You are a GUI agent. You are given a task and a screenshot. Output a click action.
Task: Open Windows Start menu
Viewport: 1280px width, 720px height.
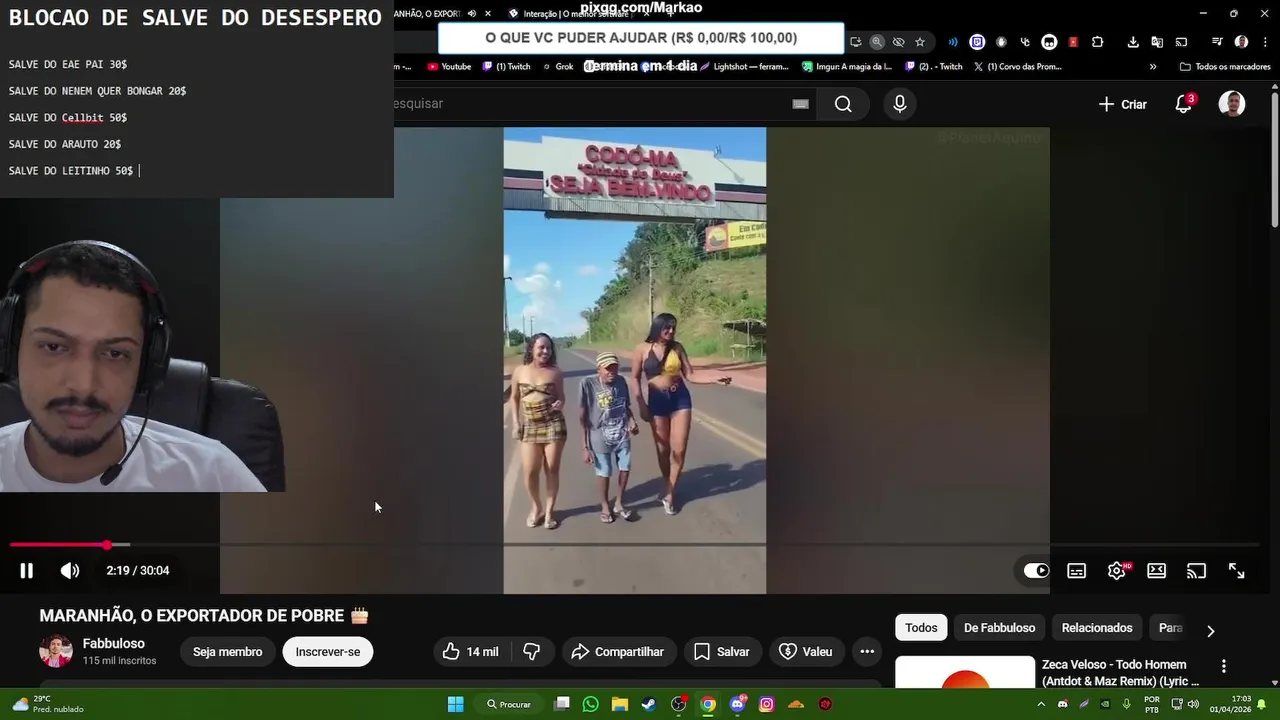[x=455, y=704]
